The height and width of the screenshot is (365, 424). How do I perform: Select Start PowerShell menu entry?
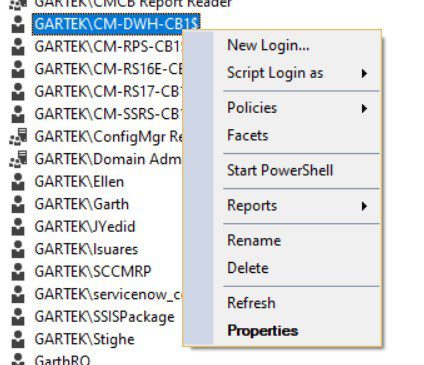280,170
